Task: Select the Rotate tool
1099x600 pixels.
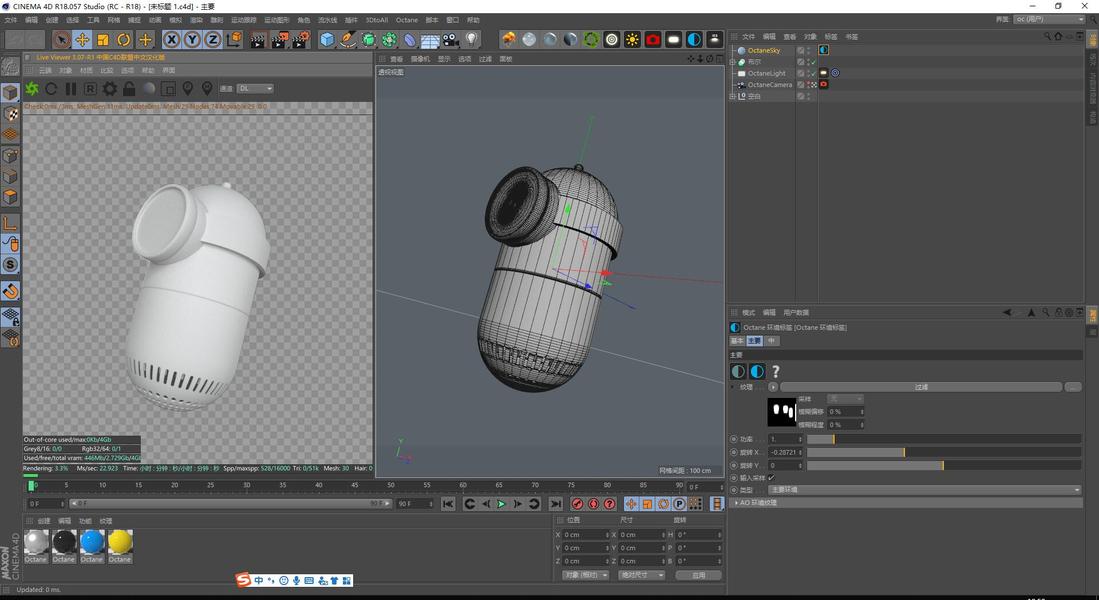Action: click(x=123, y=40)
